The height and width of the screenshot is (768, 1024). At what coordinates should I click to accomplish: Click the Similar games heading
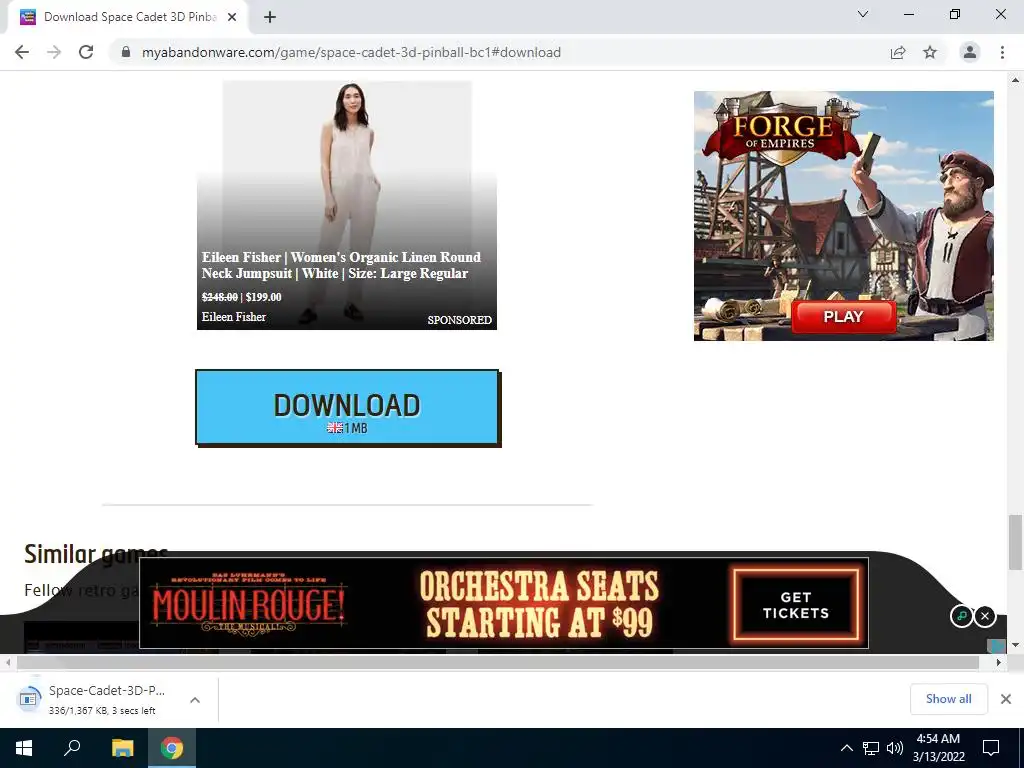coord(96,554)
